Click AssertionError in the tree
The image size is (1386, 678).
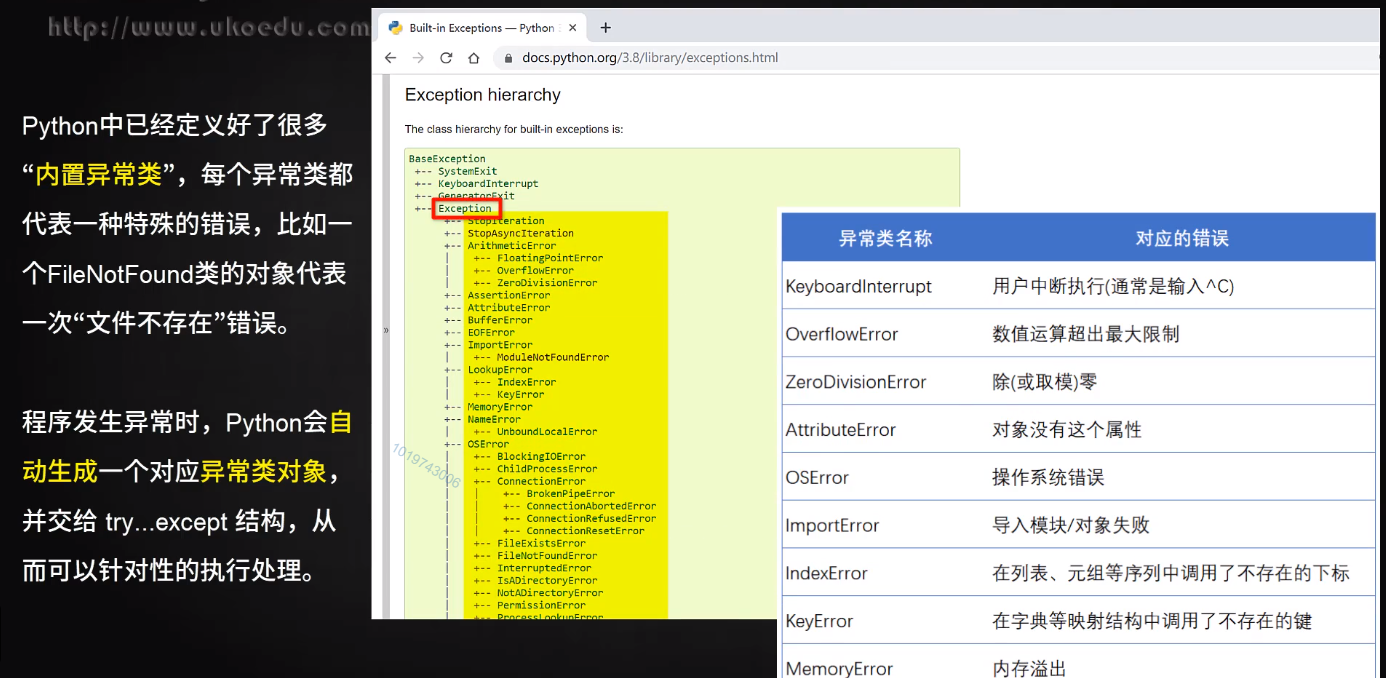[x=508, y=295]
